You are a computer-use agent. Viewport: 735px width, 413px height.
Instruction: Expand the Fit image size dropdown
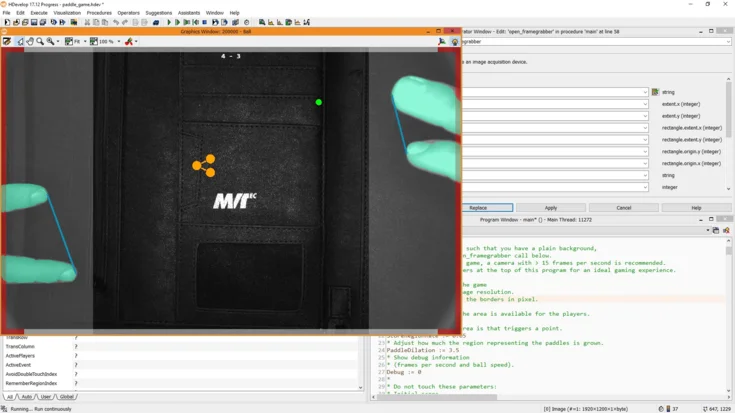[x=84, y=42]
